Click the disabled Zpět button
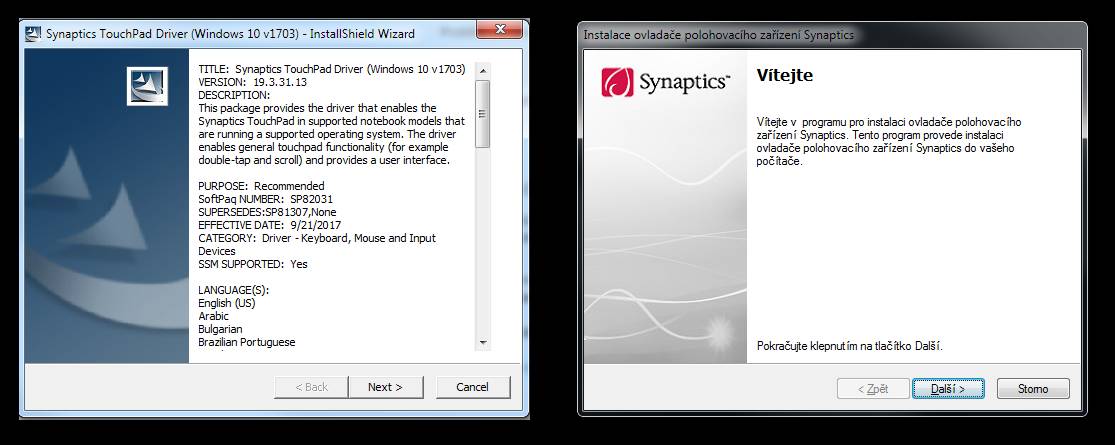Viewport: 1115px width, 445px height. point(873,389)
